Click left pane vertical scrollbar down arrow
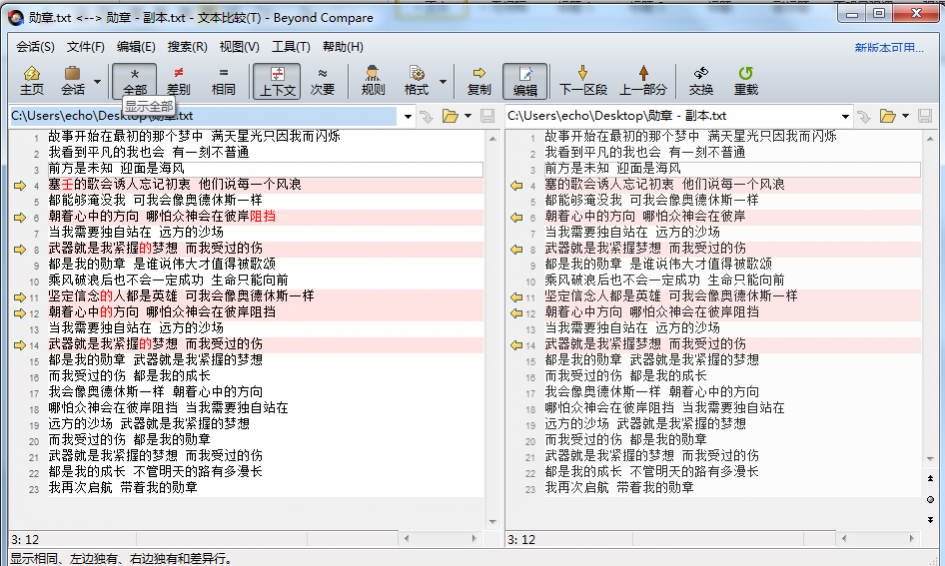The height and width of the screenshot is (566, 945). (492, 521)
